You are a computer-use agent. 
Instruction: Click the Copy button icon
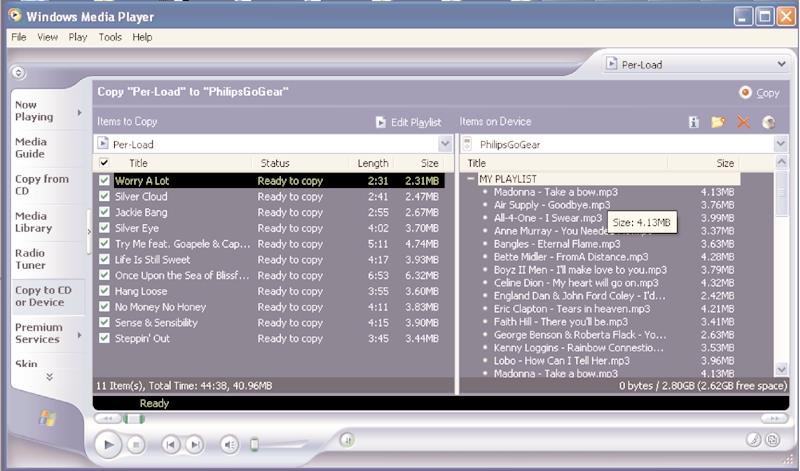(x=745, y=92)
